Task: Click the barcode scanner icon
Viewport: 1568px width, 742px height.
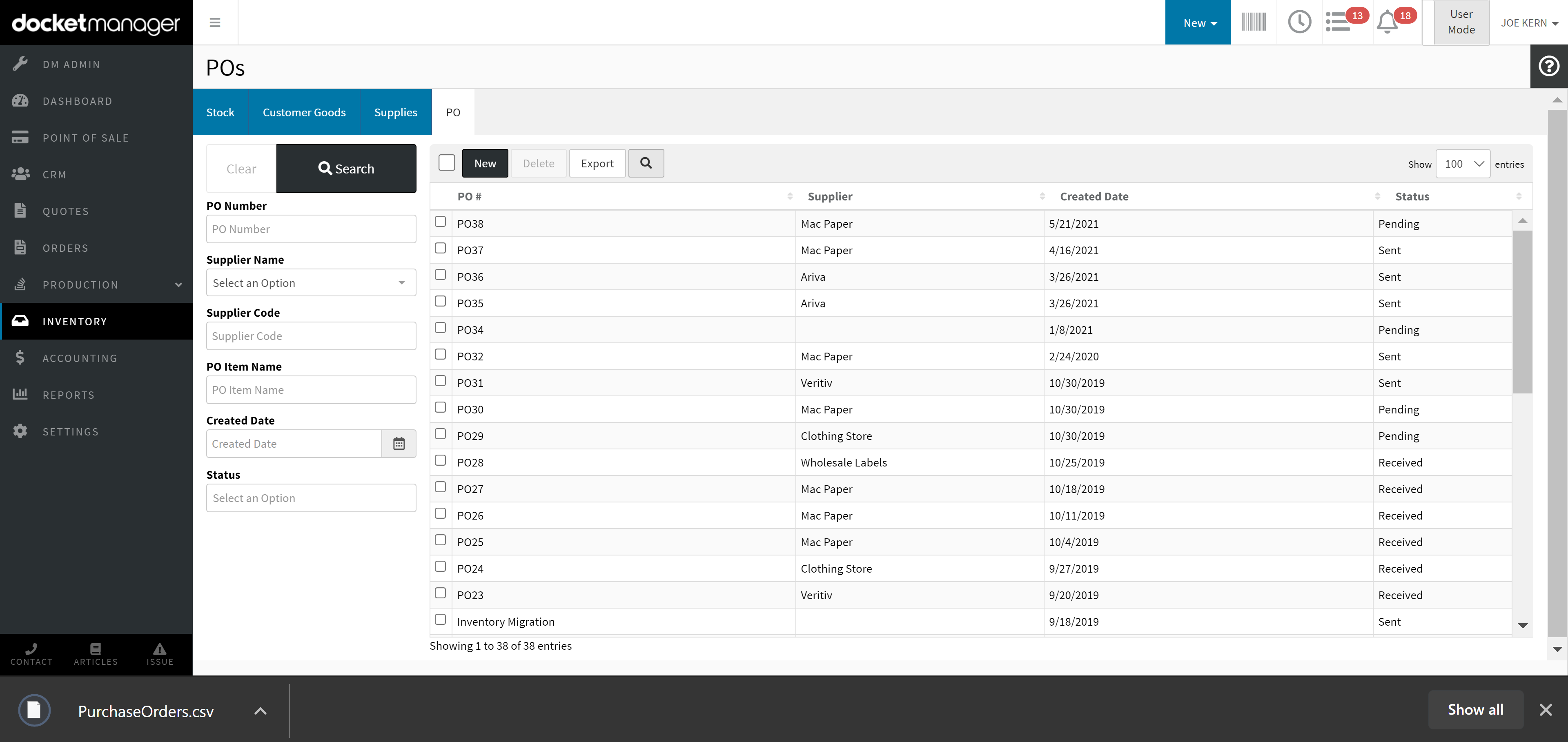Action: point(1253,22)
